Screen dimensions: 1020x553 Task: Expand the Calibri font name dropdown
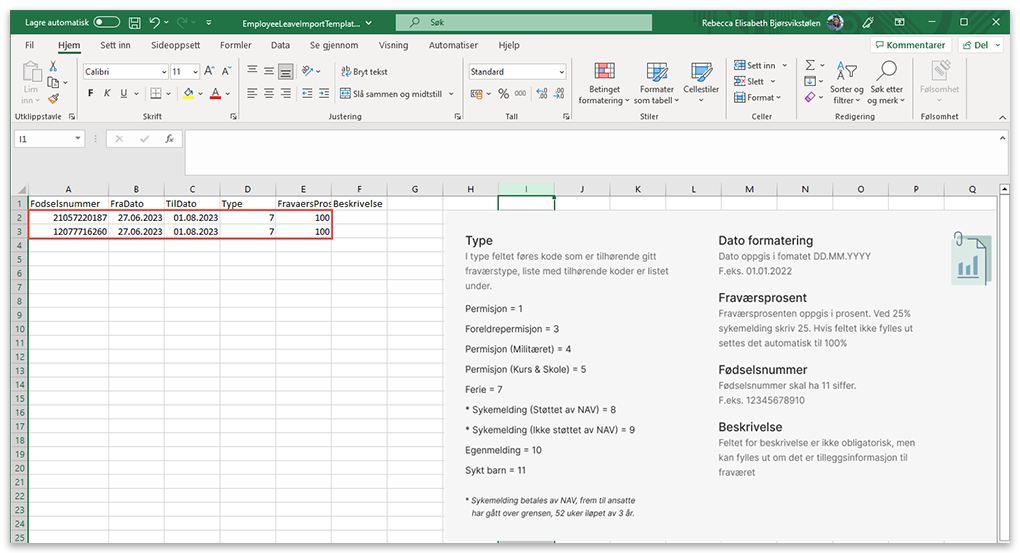pyautogui.click(x=164, y=72)
